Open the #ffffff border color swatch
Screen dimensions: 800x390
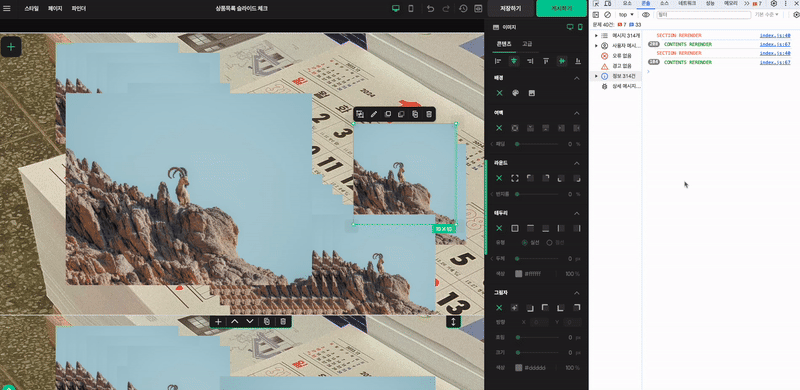click(518, 274)
